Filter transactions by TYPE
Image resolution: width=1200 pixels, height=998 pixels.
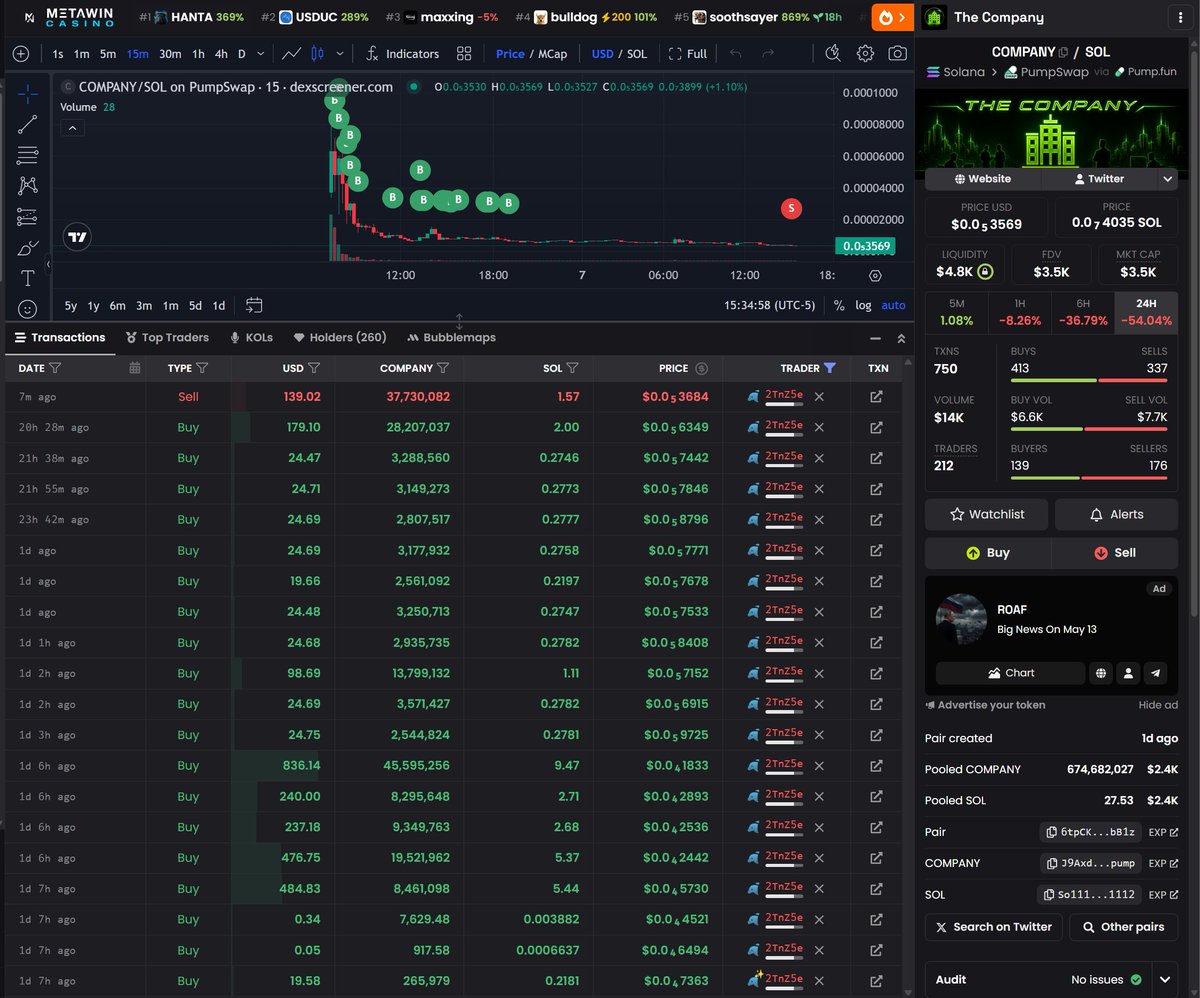202,368
